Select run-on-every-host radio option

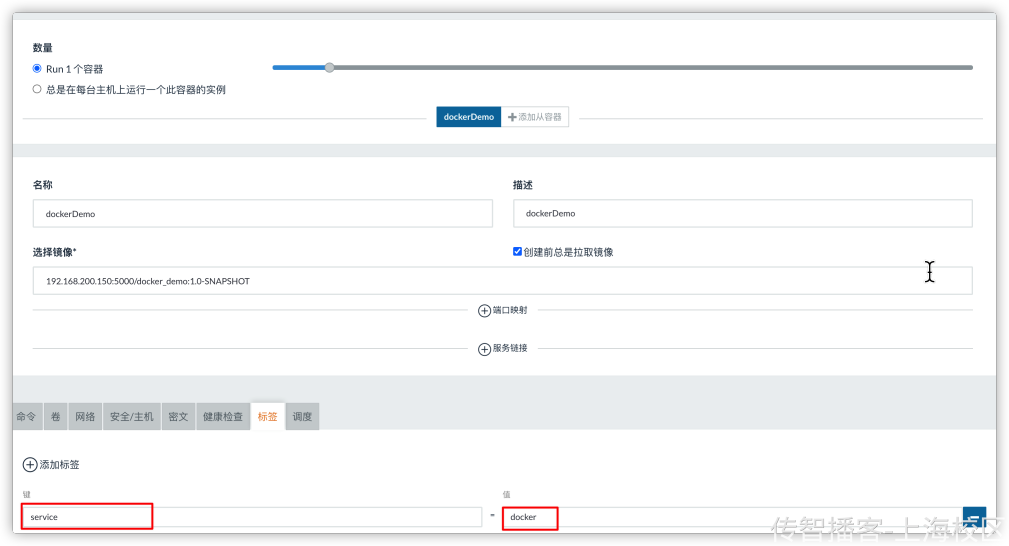37,89
